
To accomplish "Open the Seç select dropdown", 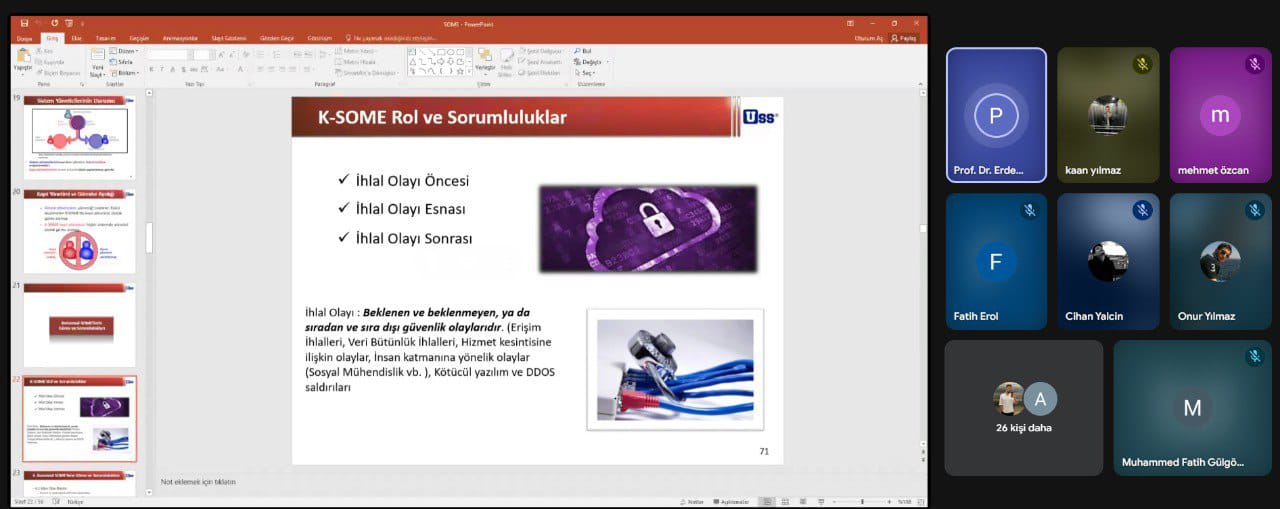I will coord(586,72).
